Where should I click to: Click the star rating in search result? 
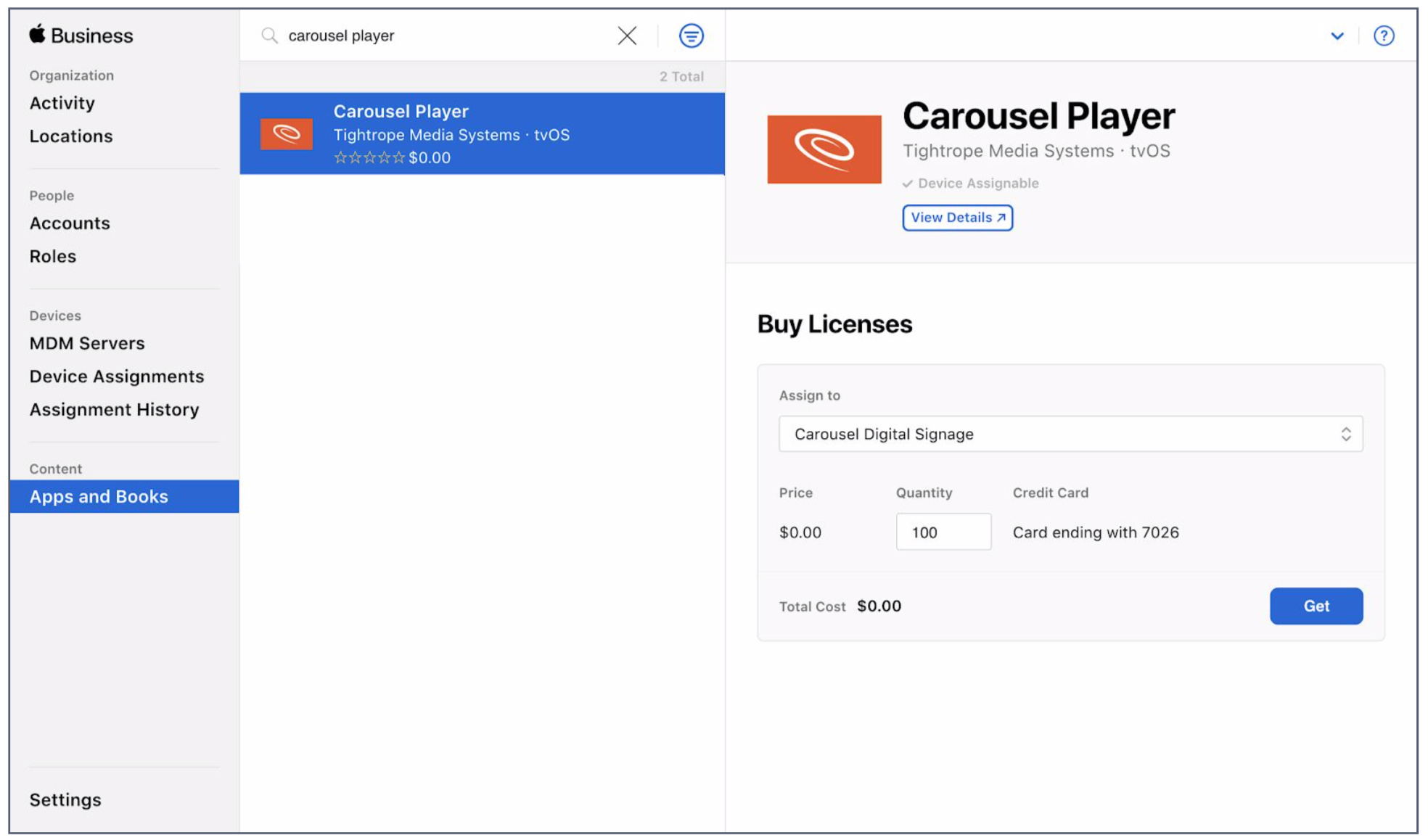point(369,157)
